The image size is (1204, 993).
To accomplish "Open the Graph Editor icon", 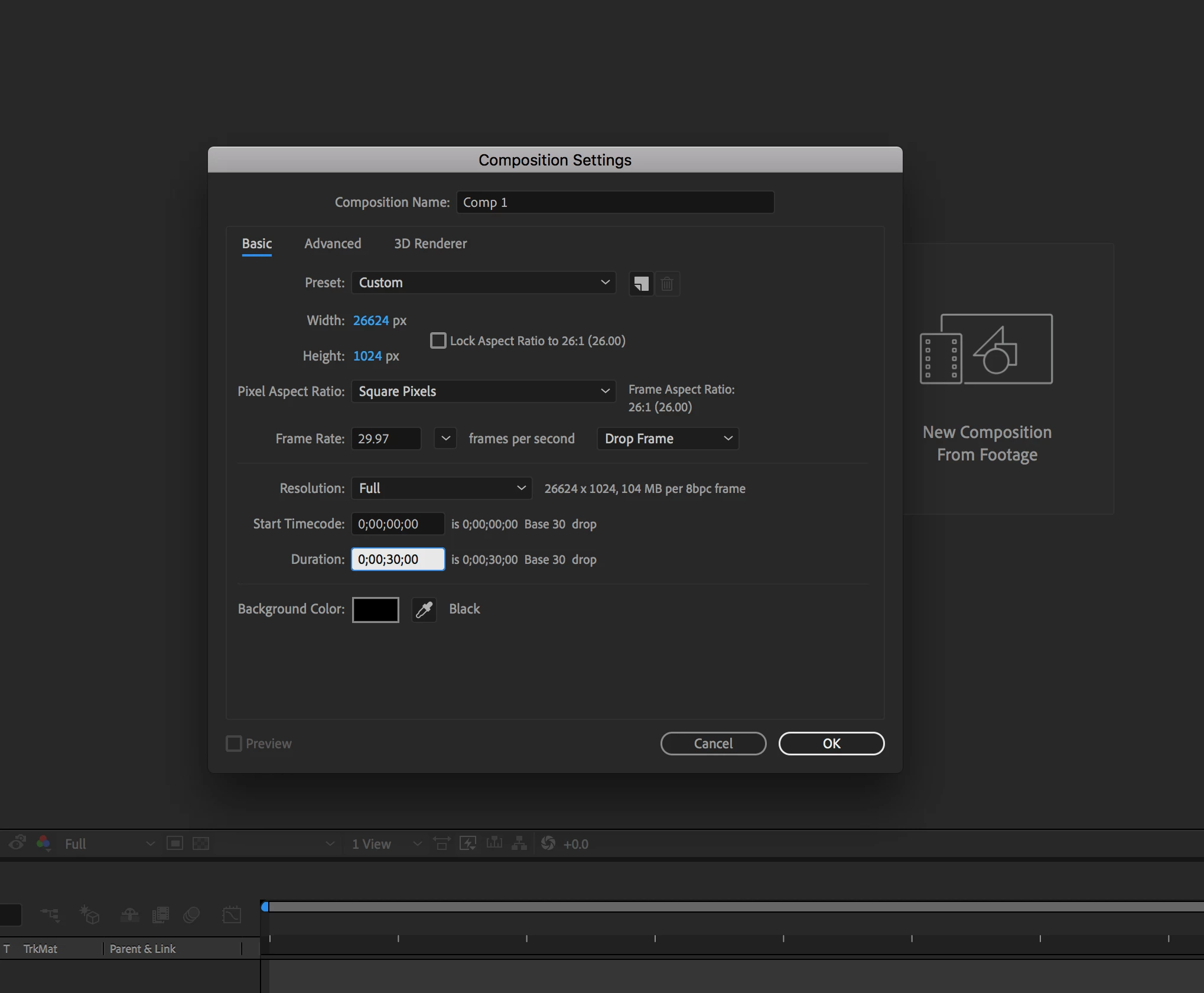I will pos(232,915).
